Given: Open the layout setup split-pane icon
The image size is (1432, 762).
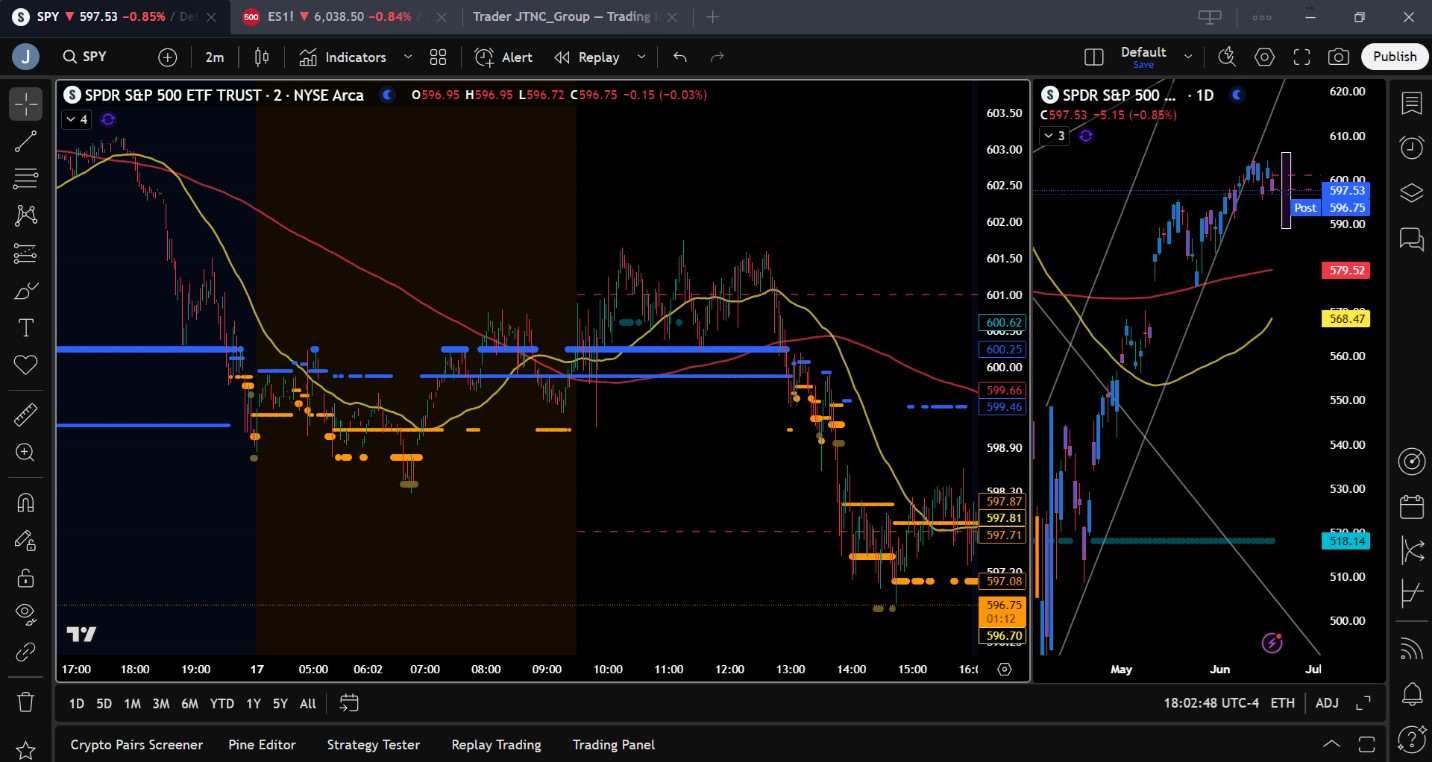Looking at the screenshot, I should point(1094,57).
